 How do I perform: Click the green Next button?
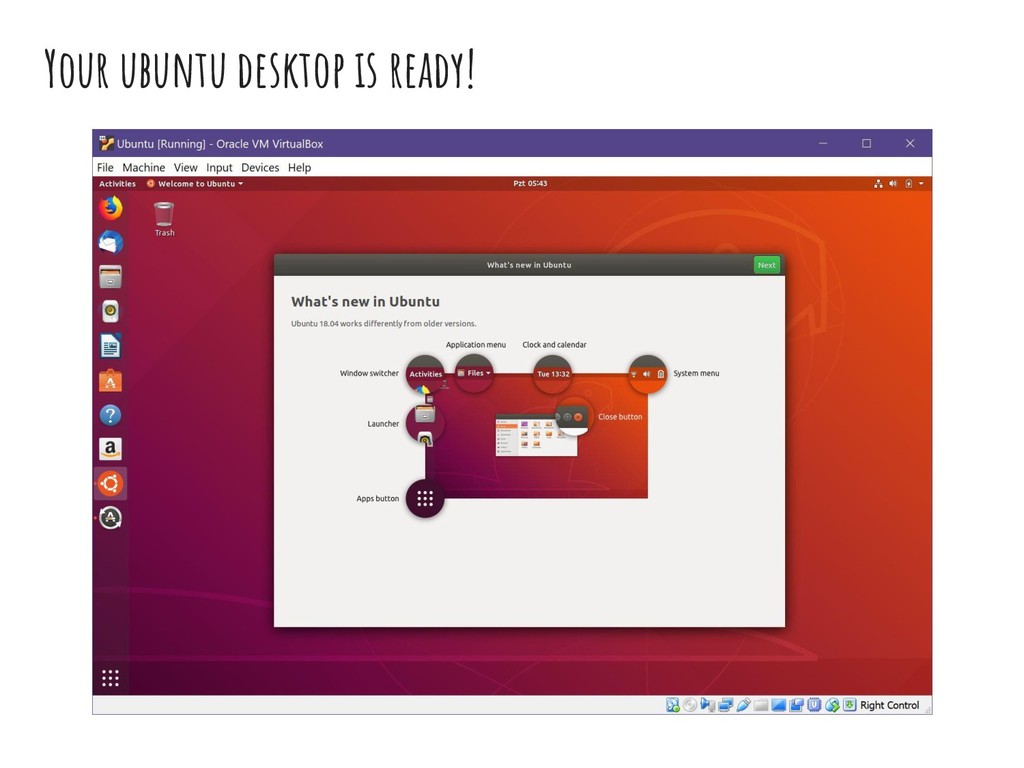(x=767, y=265)
